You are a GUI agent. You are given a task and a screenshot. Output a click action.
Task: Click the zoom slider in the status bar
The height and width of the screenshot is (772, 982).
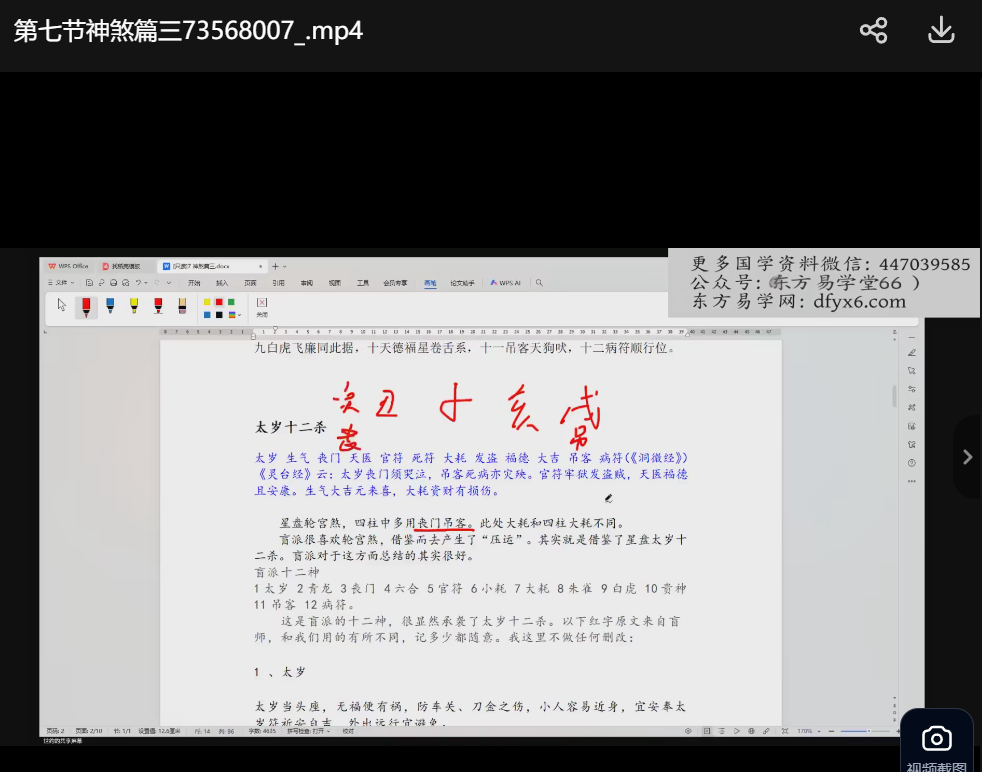[853, 731]
